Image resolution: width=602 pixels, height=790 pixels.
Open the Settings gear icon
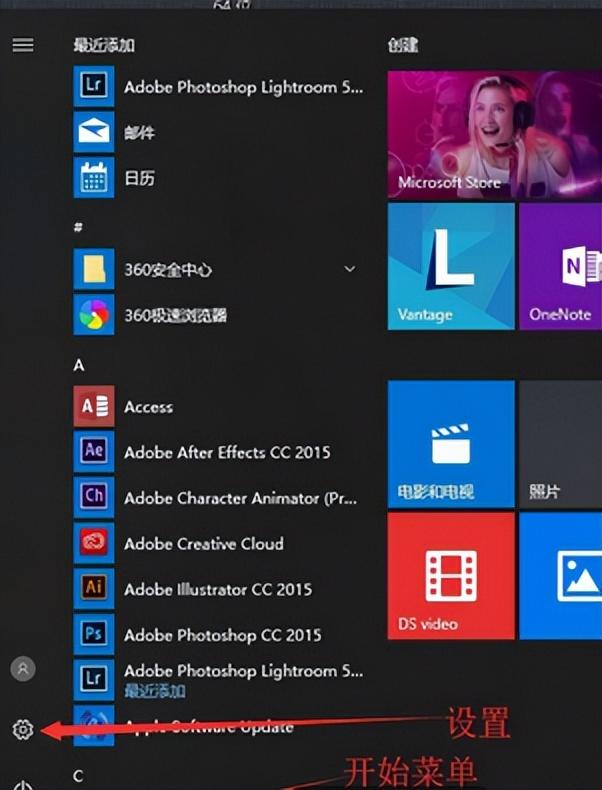23,730
